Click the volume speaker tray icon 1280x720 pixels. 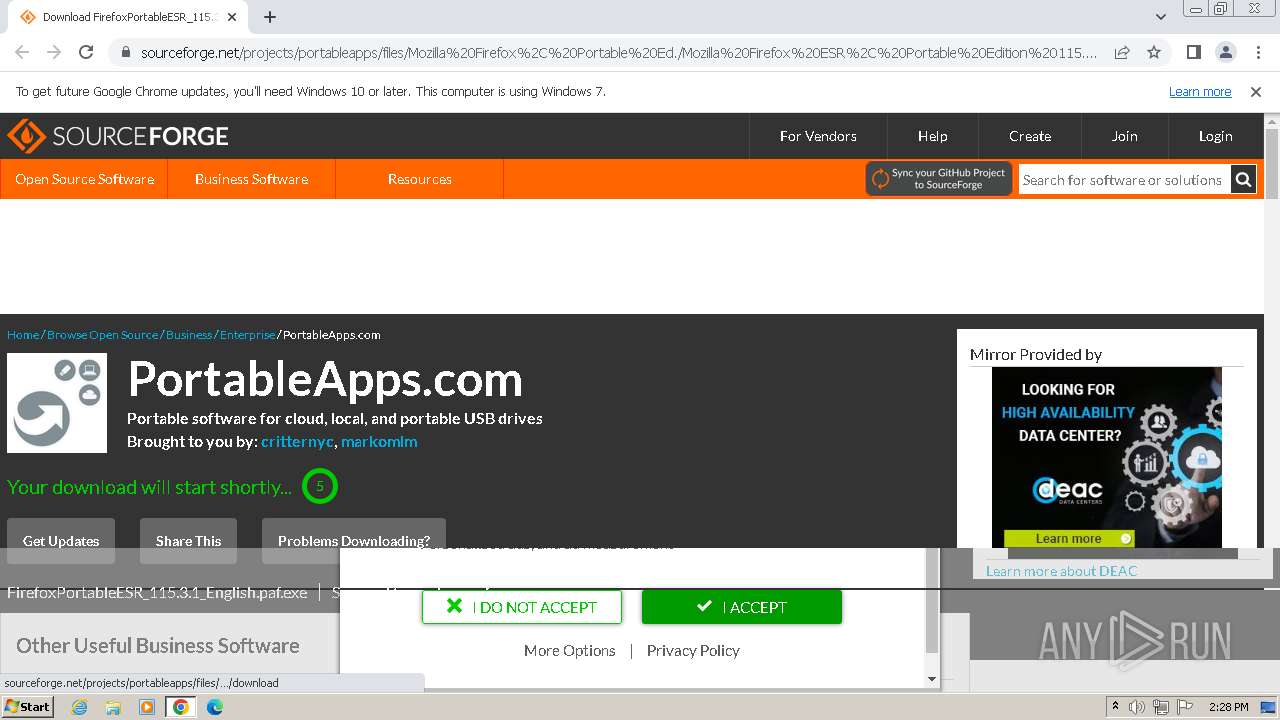click(x=1137, y=707)
